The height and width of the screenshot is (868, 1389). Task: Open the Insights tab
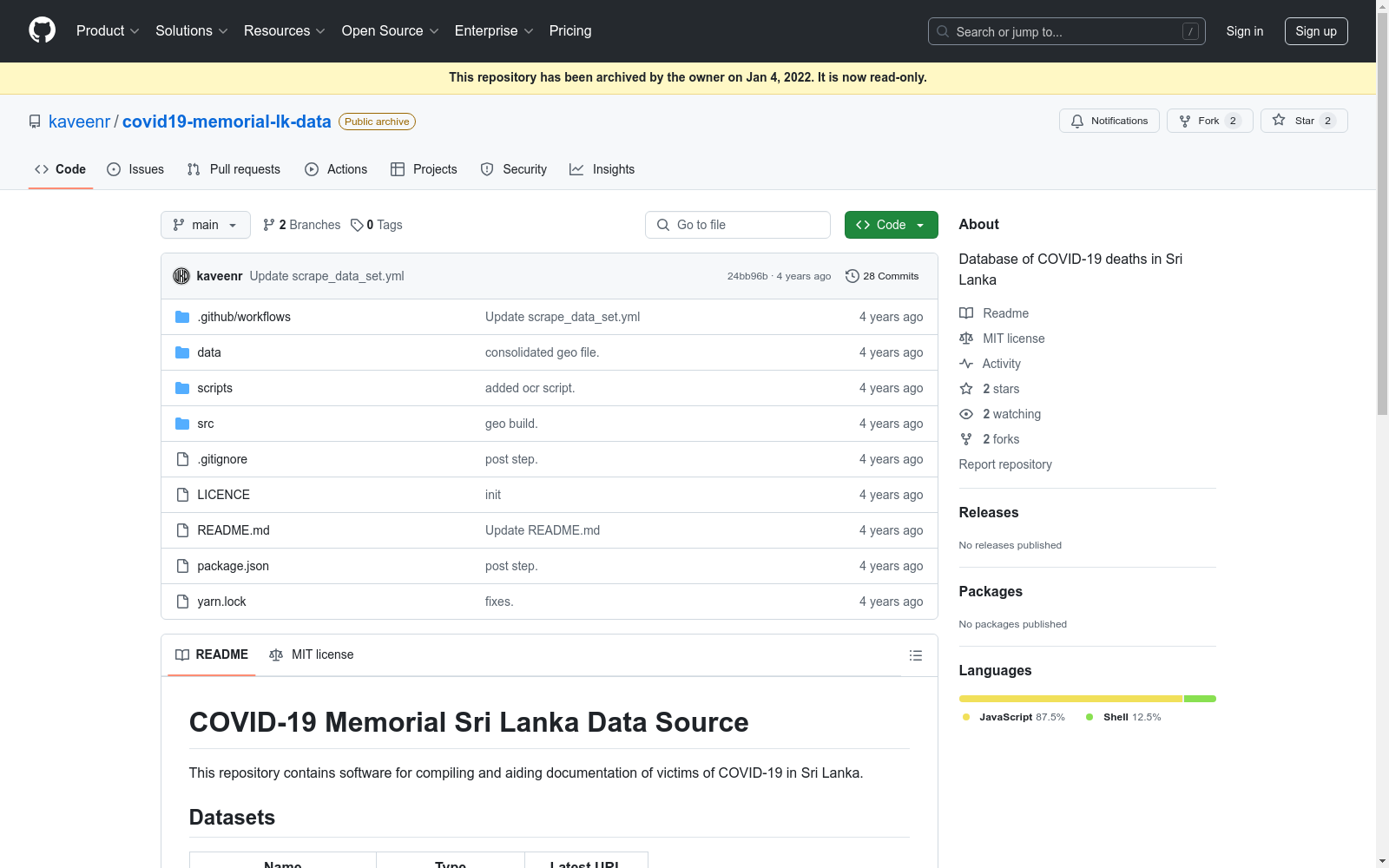click(602, 169)
